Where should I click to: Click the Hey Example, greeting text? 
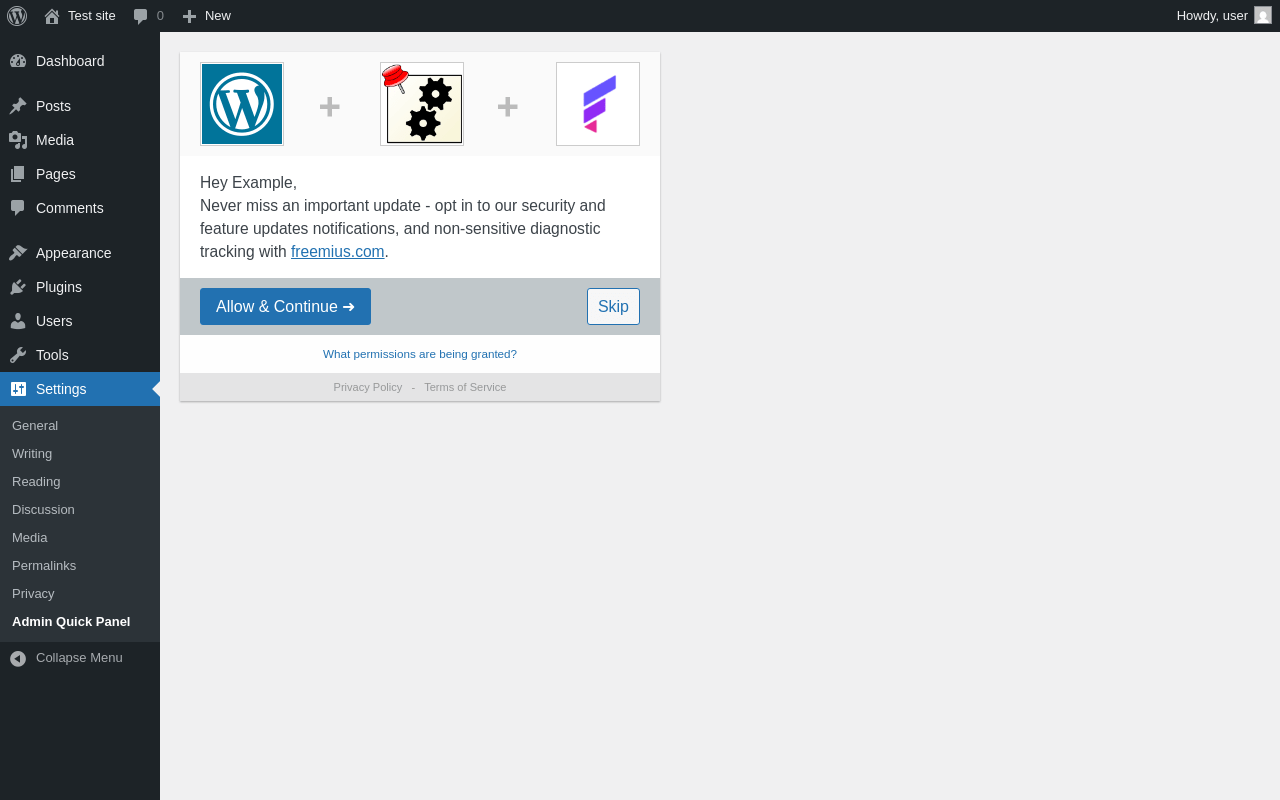(x=248, y=183)
